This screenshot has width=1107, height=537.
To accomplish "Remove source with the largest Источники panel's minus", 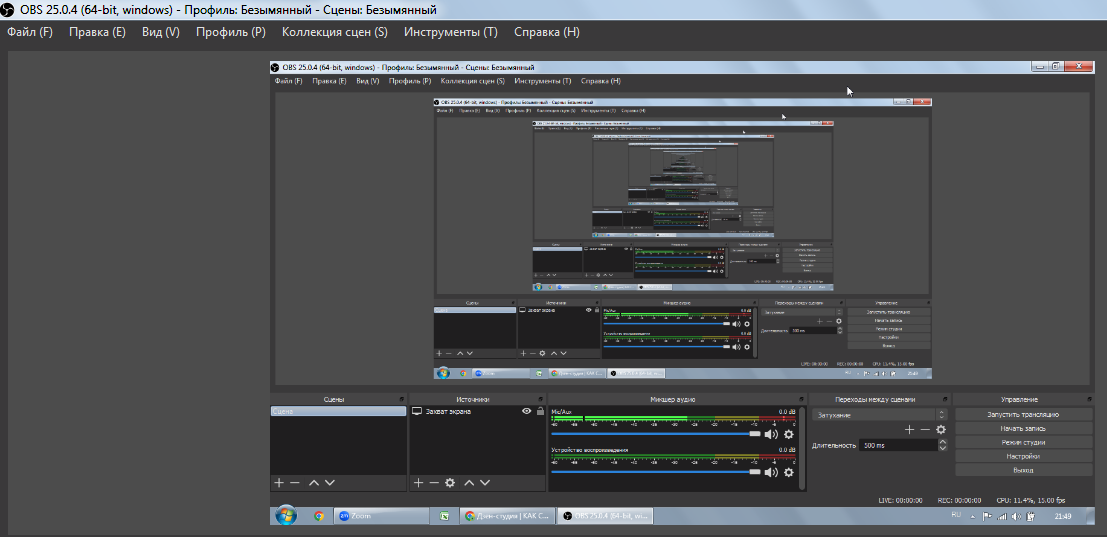I will click(x=433, y=483).
